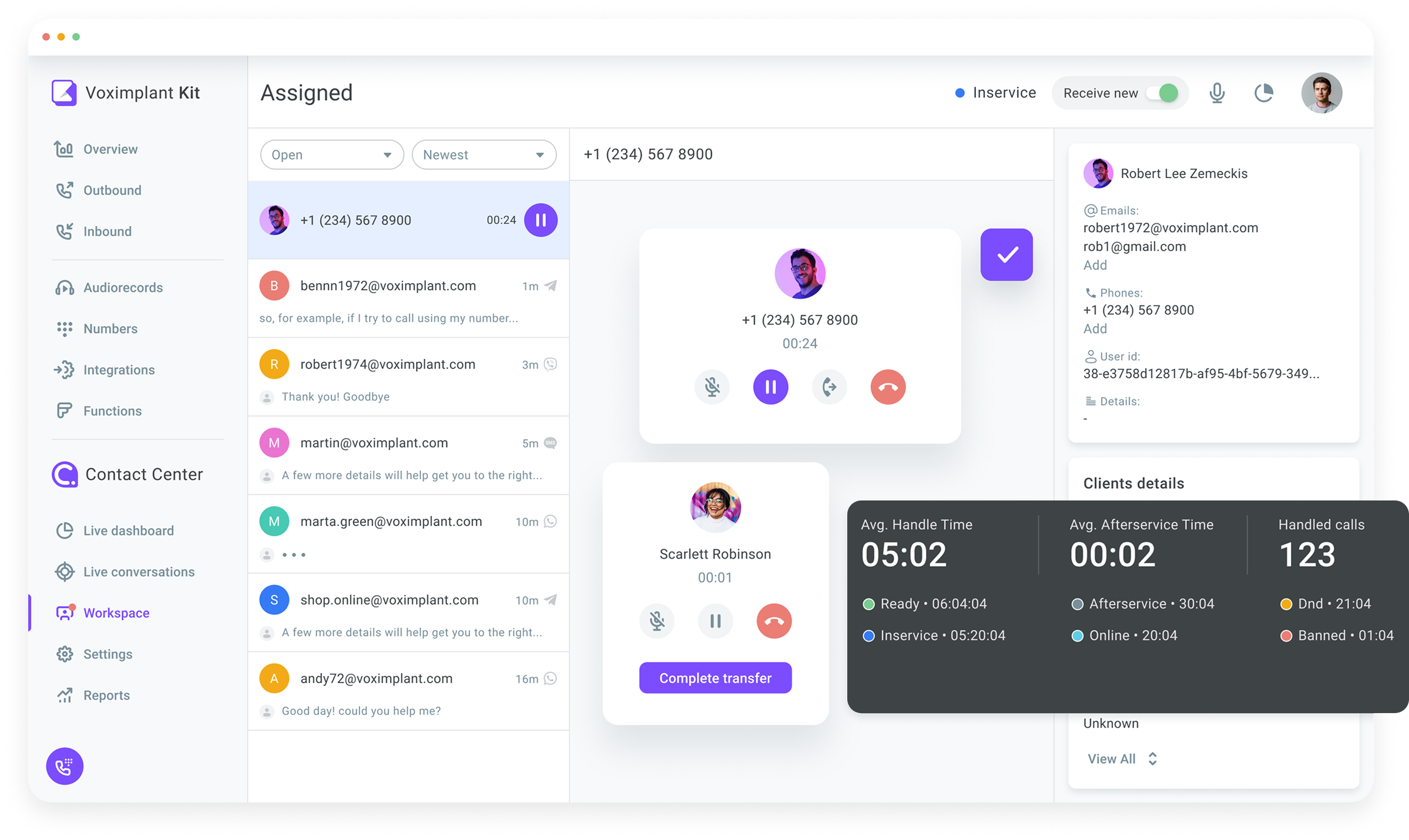The image size is (1409, 840).
Task: Pause the main call with purple hold button
Action: 770,387
